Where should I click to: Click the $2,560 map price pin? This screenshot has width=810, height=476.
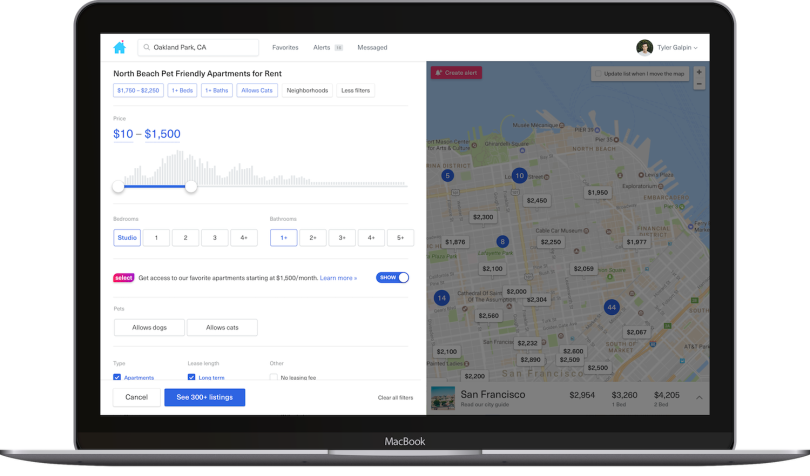click(489, 316)
